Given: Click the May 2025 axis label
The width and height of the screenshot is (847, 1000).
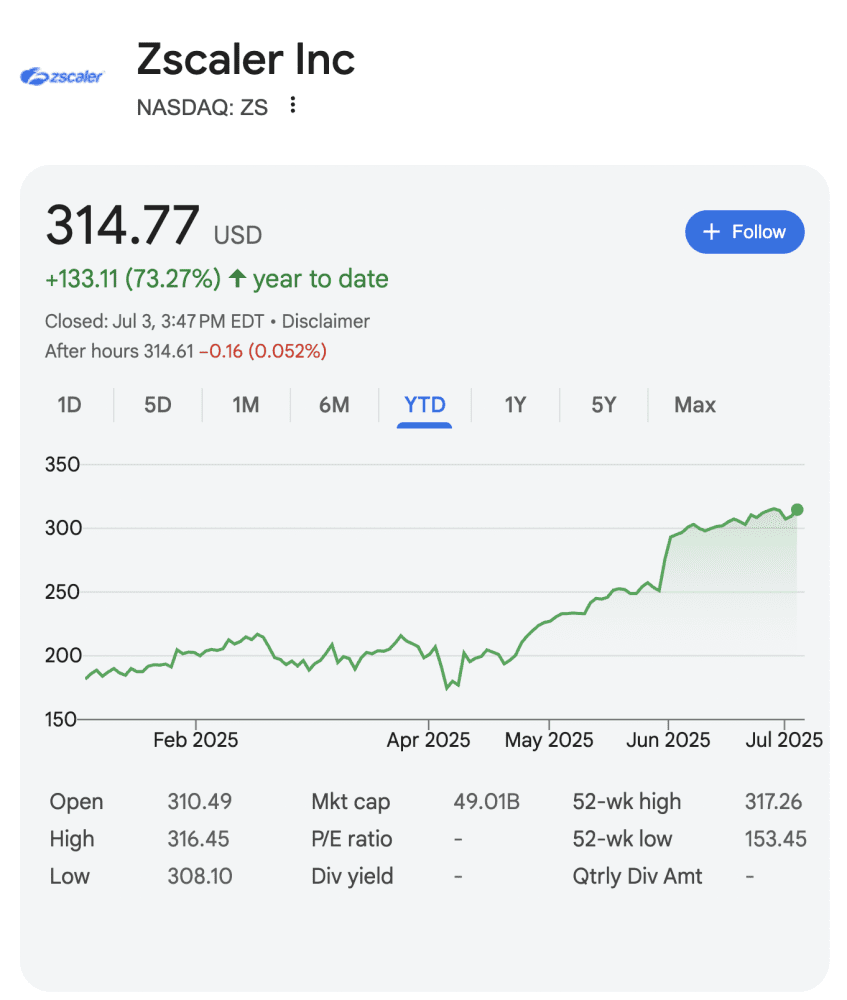Looking at the screenshot, I should [x=549, y=740].
